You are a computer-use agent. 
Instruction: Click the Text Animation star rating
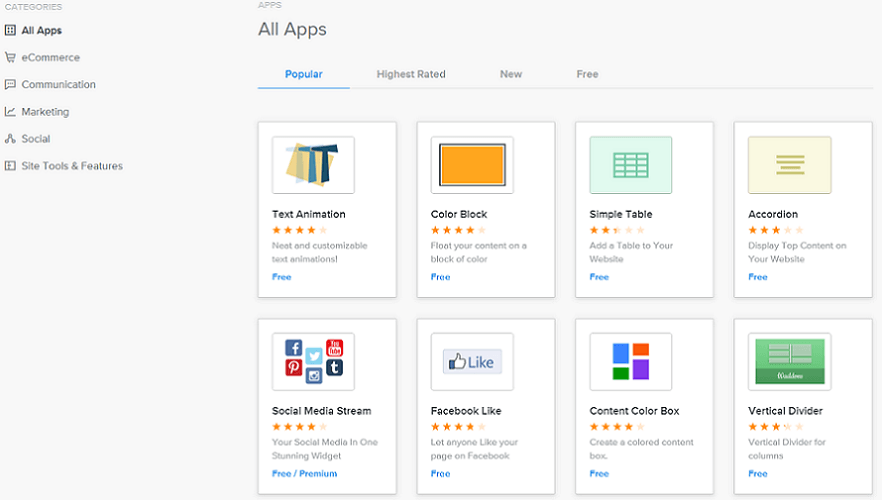coord(300,230)
